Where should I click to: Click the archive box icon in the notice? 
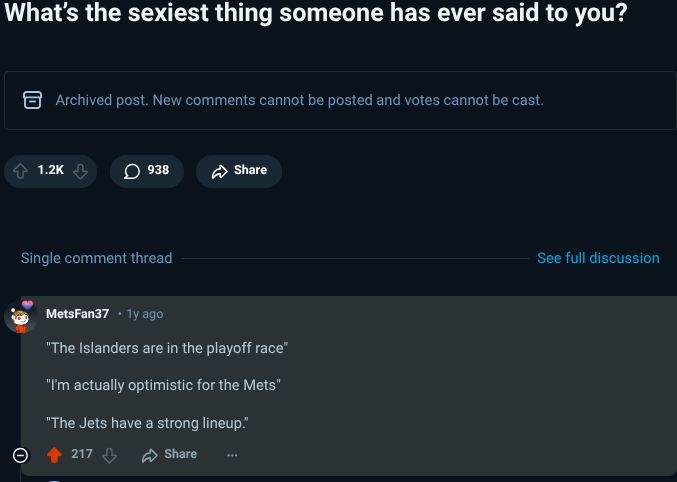[x=32, y=100]
